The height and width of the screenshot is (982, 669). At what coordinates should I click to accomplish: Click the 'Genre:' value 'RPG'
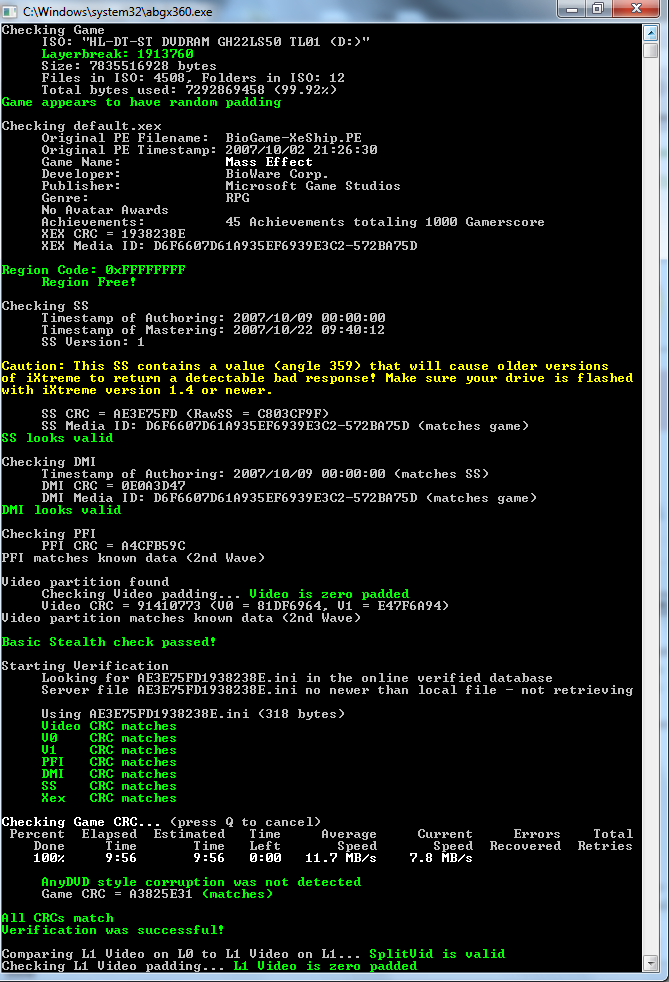237,198
